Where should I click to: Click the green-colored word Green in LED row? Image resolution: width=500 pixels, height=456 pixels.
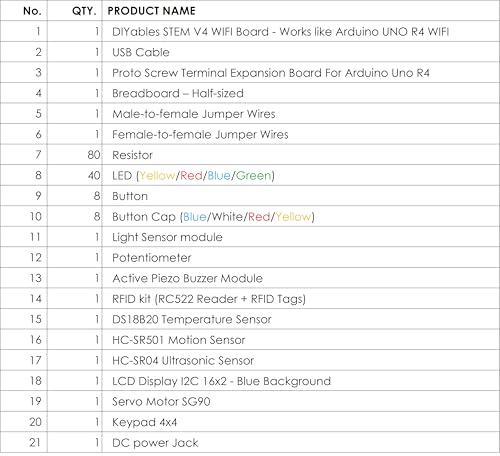tap(253, 176)
